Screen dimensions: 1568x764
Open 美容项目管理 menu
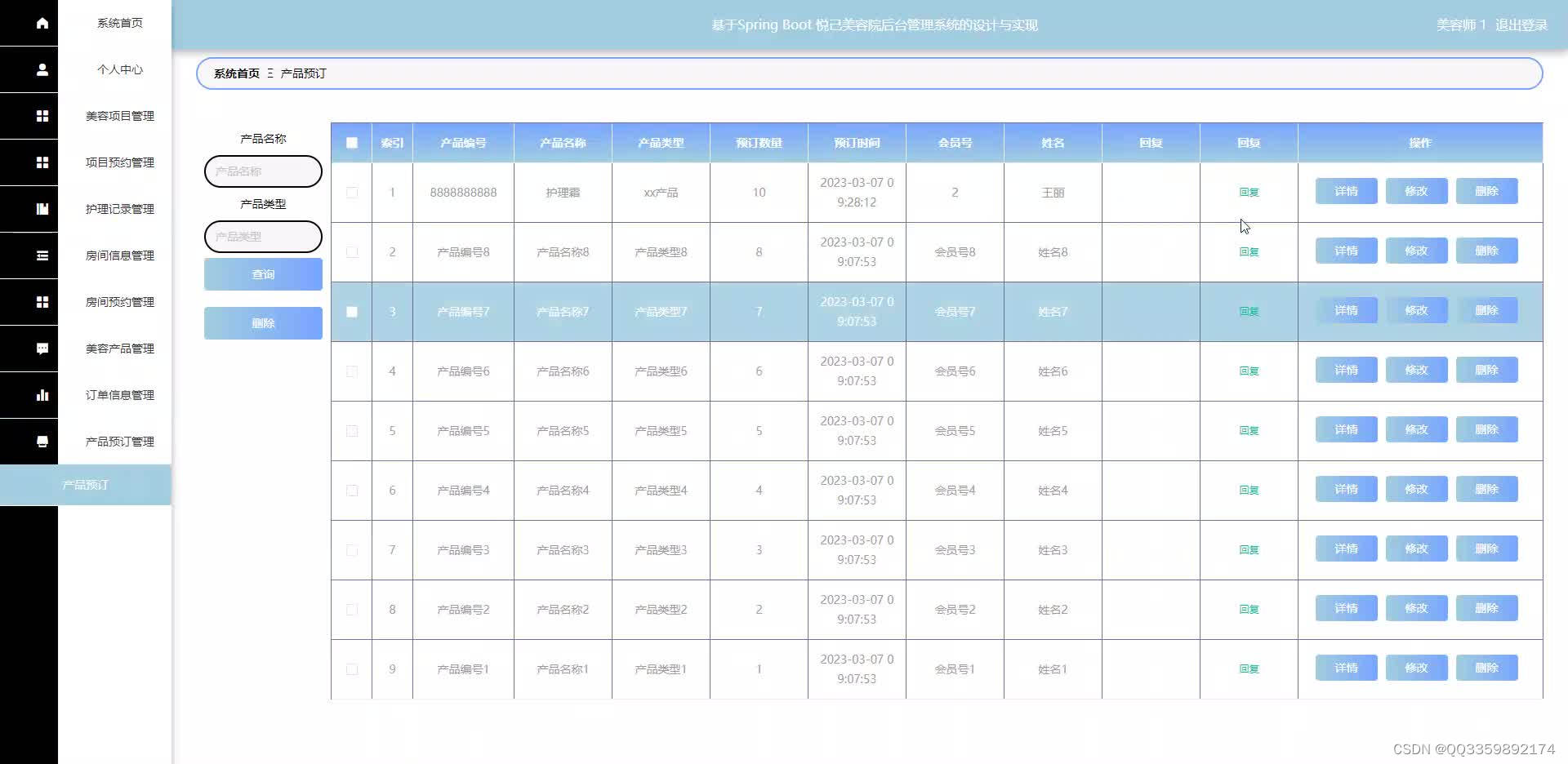click(120, 116)
